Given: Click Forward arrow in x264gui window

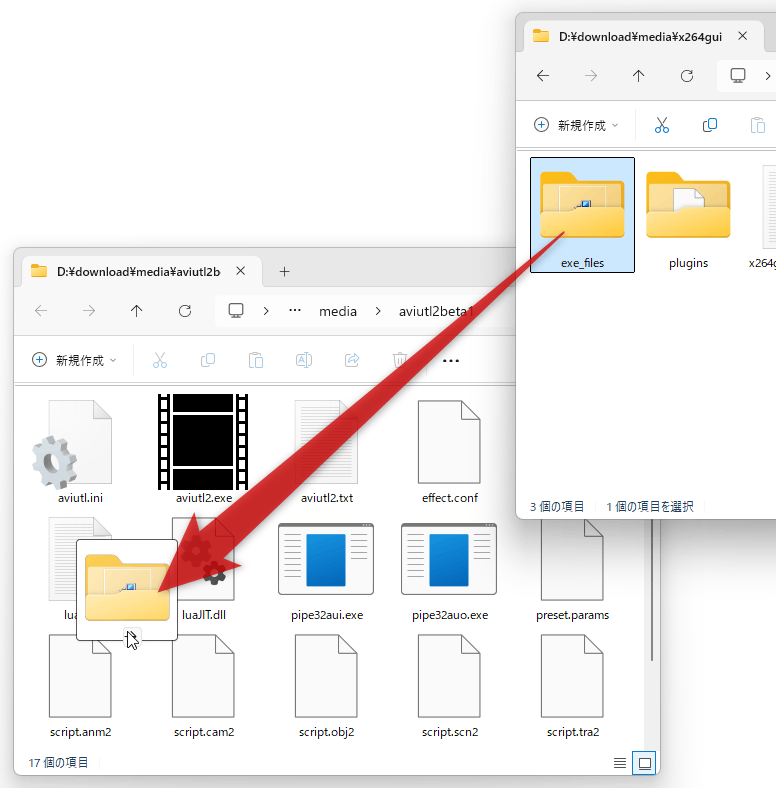Looking at the screenshot, I should click(591, 76).
